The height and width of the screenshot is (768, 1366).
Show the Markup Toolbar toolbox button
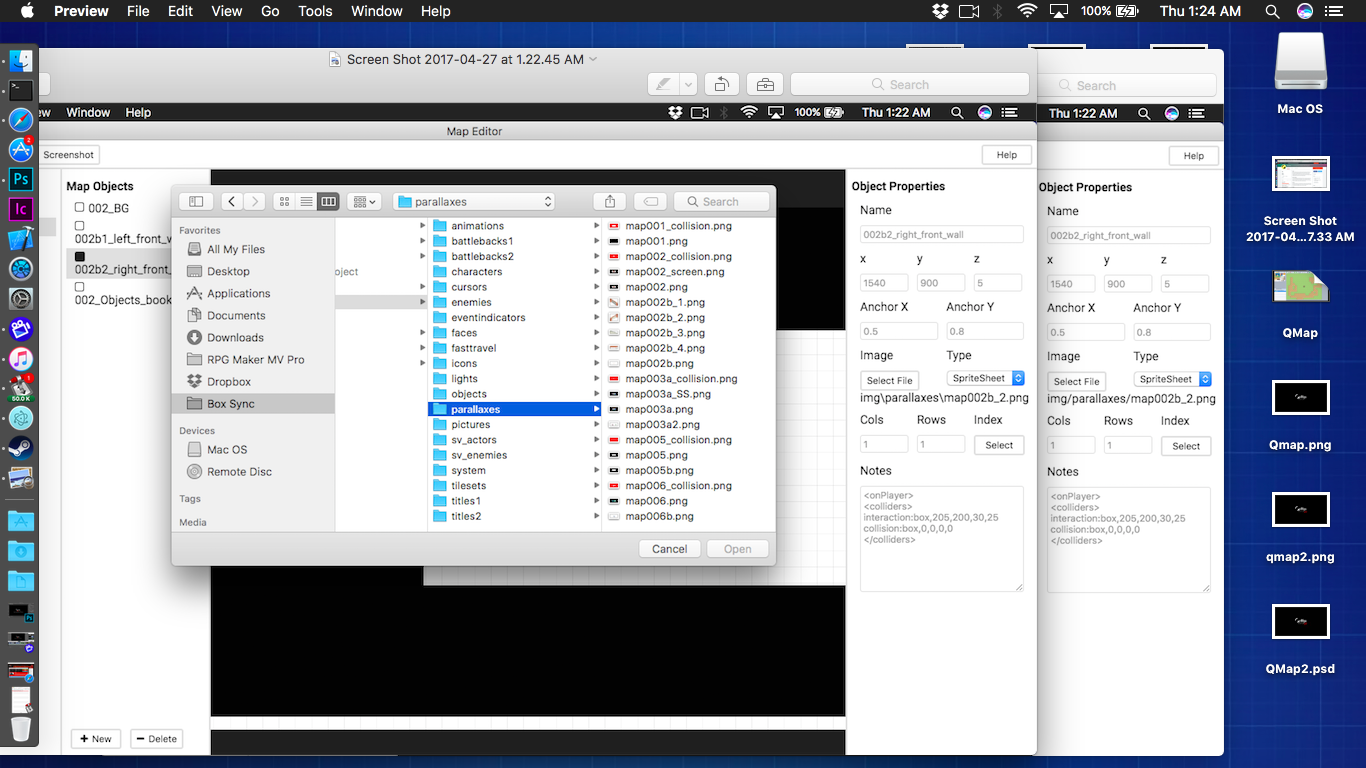[x=765, y=85]
